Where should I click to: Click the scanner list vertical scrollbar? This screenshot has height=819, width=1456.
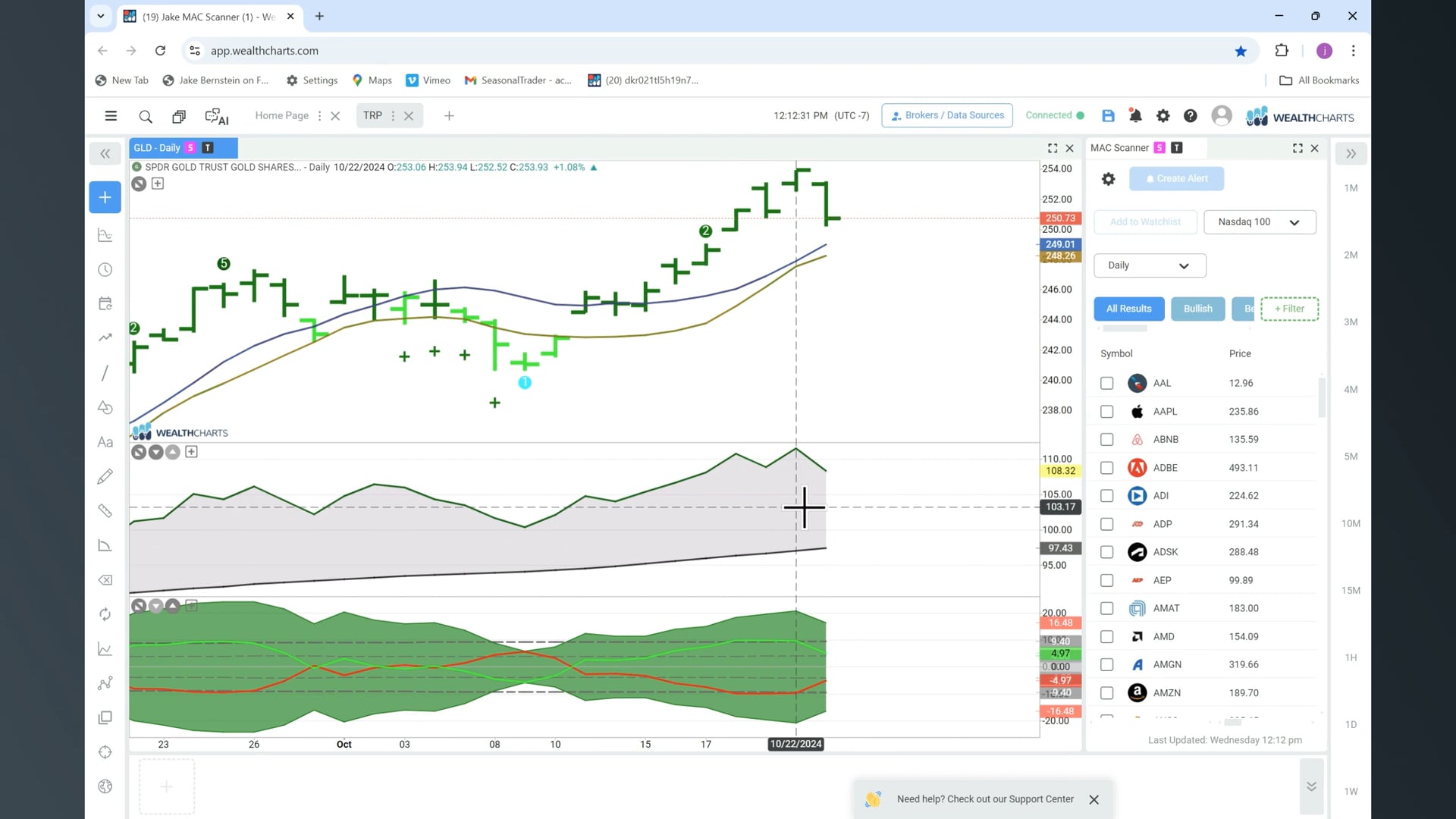point(1322,398)
